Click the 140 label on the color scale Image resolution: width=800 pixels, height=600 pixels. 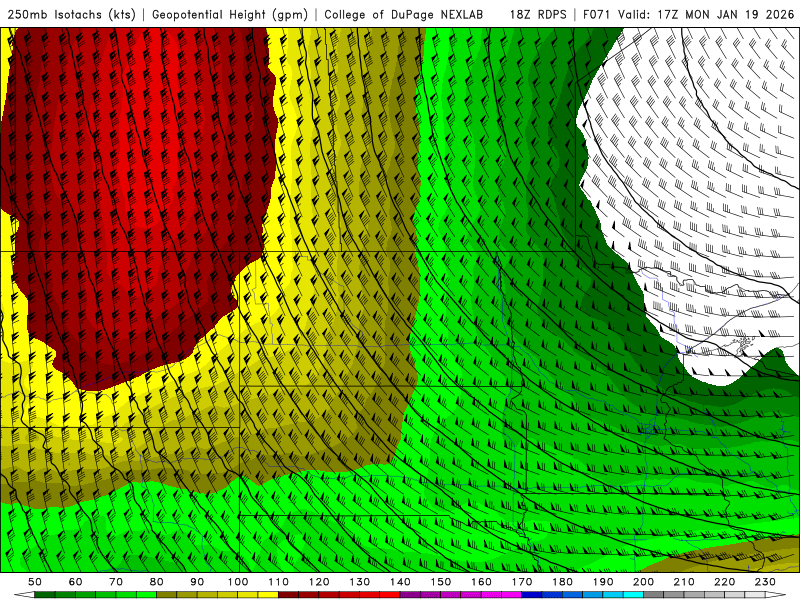coord(400,582)
